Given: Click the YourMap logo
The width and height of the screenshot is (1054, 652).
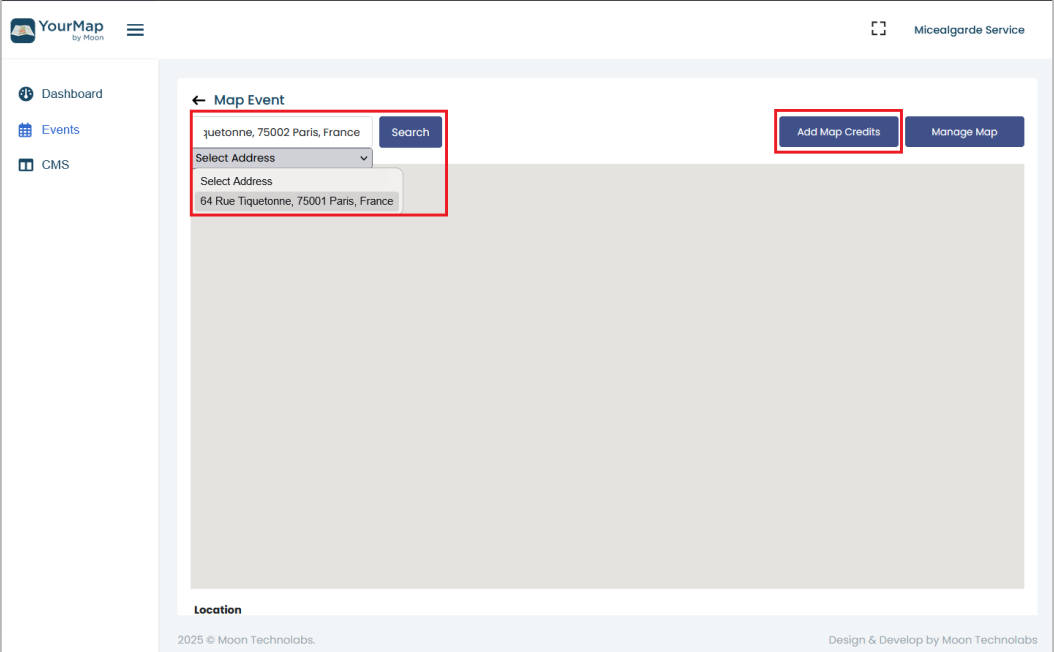Looking at the screenshot, I should click(x=57, y=30).
